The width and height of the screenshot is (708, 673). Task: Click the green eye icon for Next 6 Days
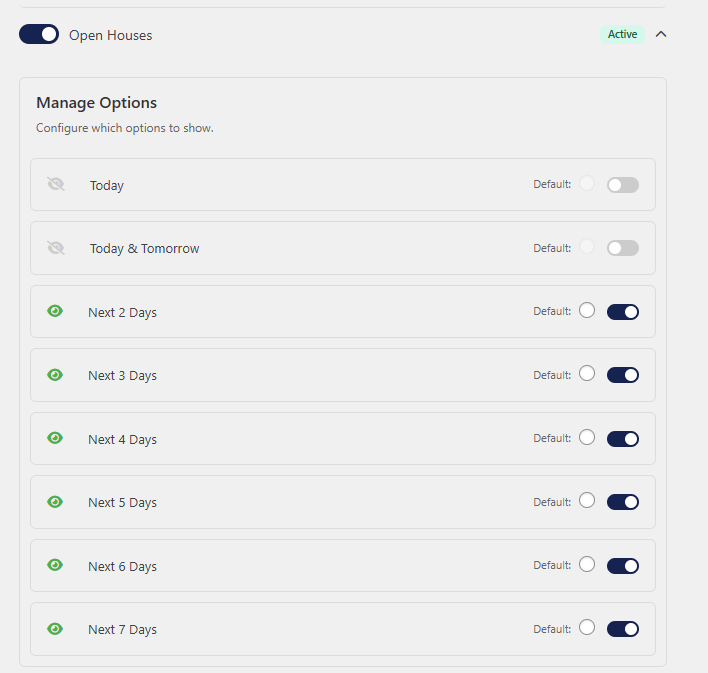pyautogui.click(x=55, y=565)
